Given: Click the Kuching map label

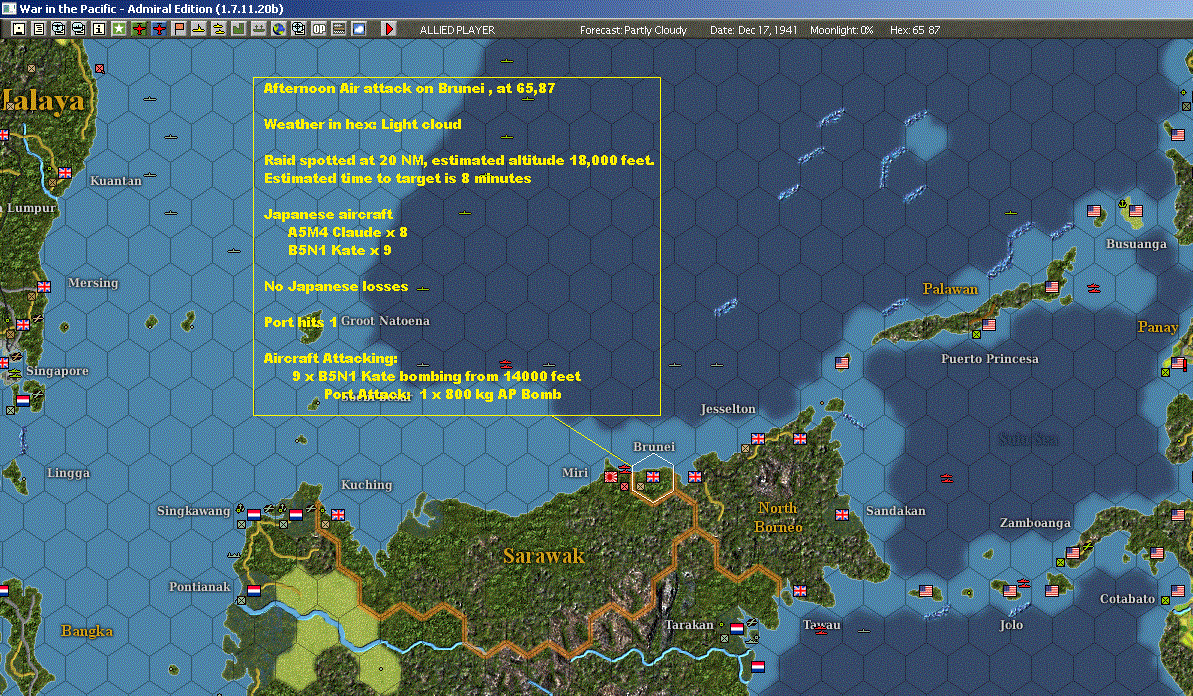Looking at the screenshot, I should coord(366,485).
